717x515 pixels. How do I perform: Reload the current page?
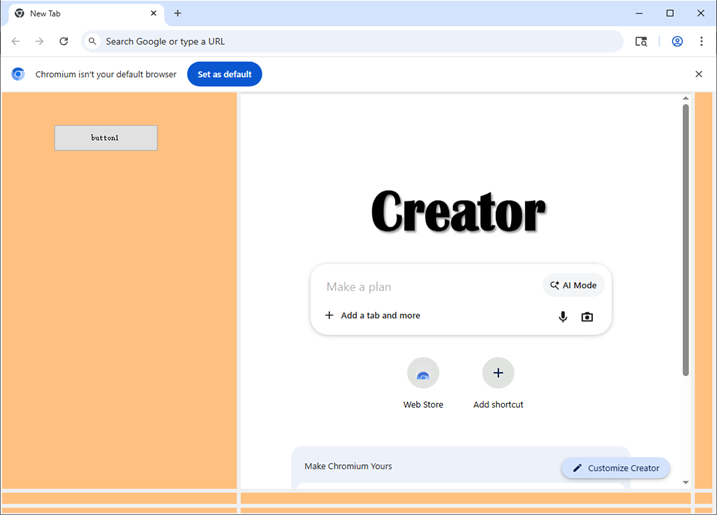coord(64,42)
